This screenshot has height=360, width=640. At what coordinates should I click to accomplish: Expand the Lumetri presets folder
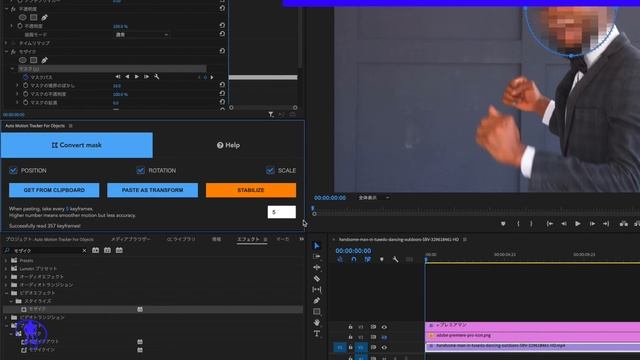[x=6, y=269]
